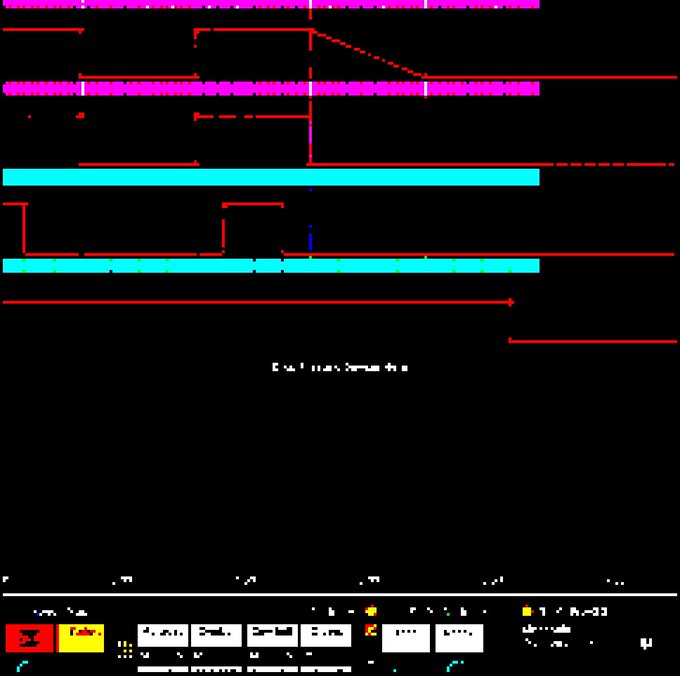Click the red and yellow square icon
The image size is (680, 676).
pos(371,630)
